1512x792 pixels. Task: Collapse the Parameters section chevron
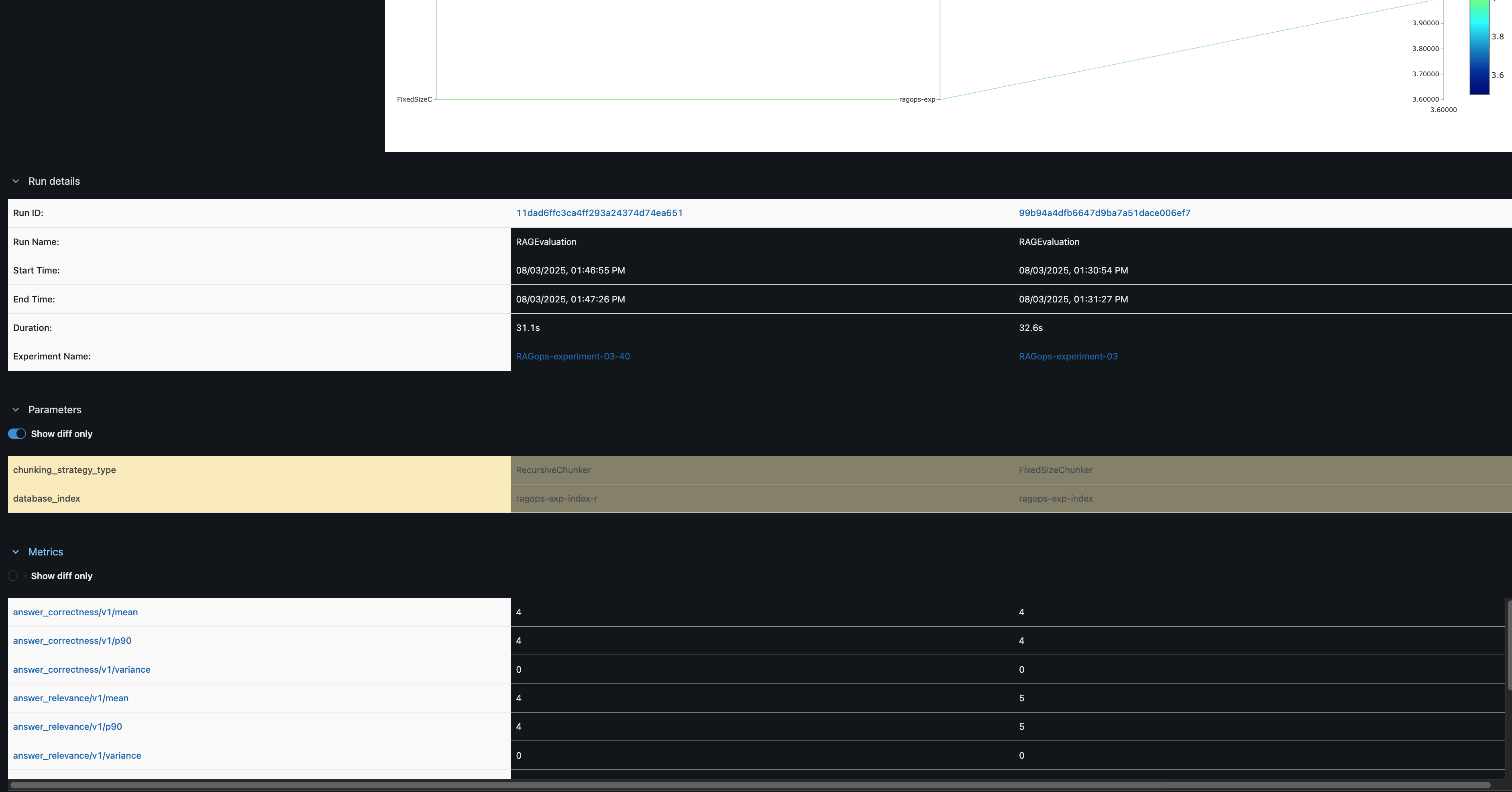[16, 410]
